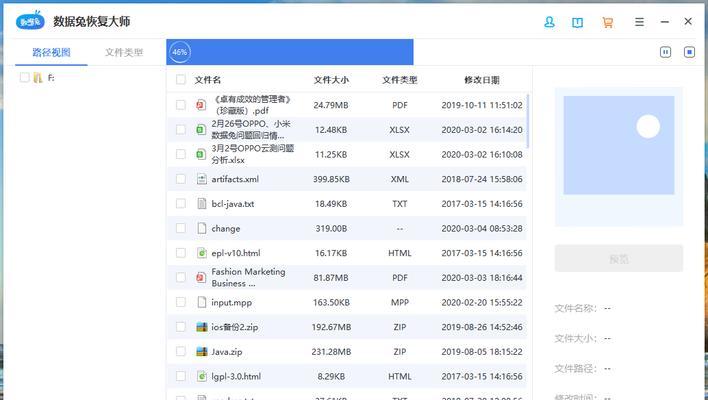This screenshot has width=708, height=400.
Task: Click the disabled 预览 preview button
Action: (619, 259)
